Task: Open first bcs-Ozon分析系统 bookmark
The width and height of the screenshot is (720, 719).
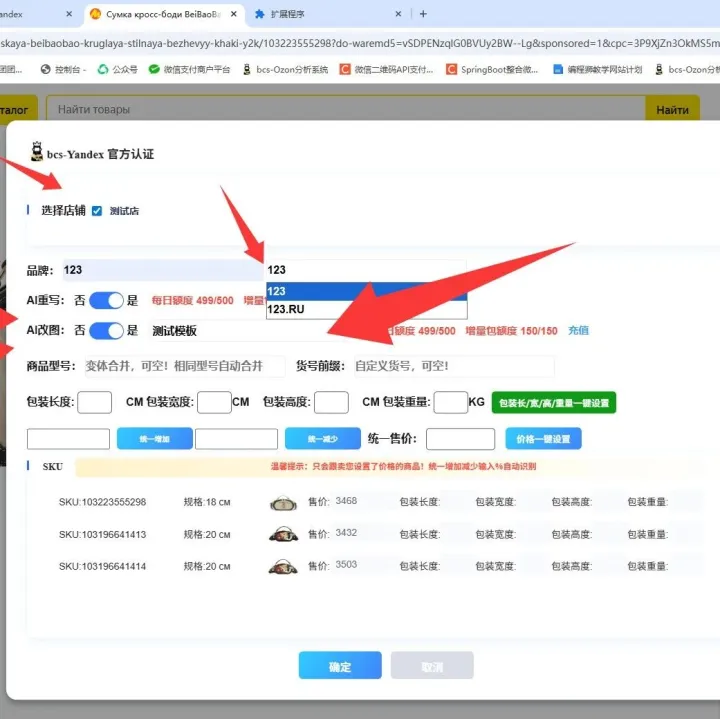Action: coord(286,69)
